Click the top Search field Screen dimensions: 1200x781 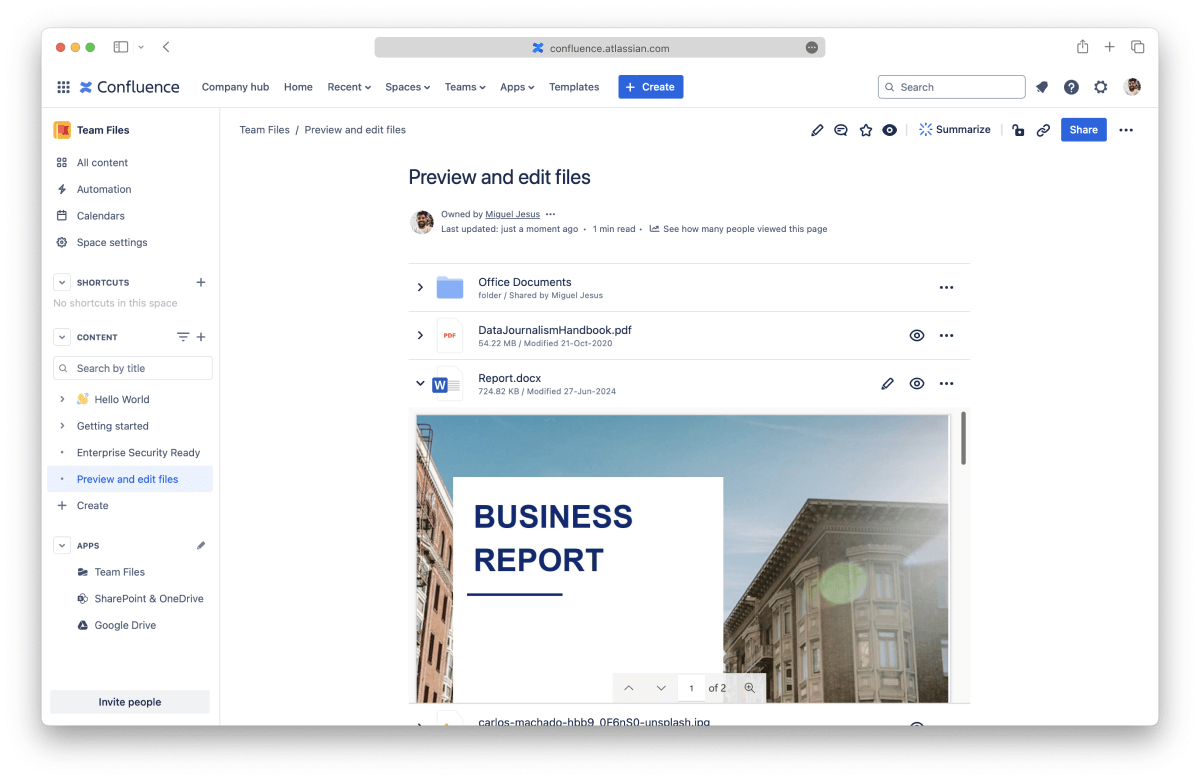click(x=951, y=87)
